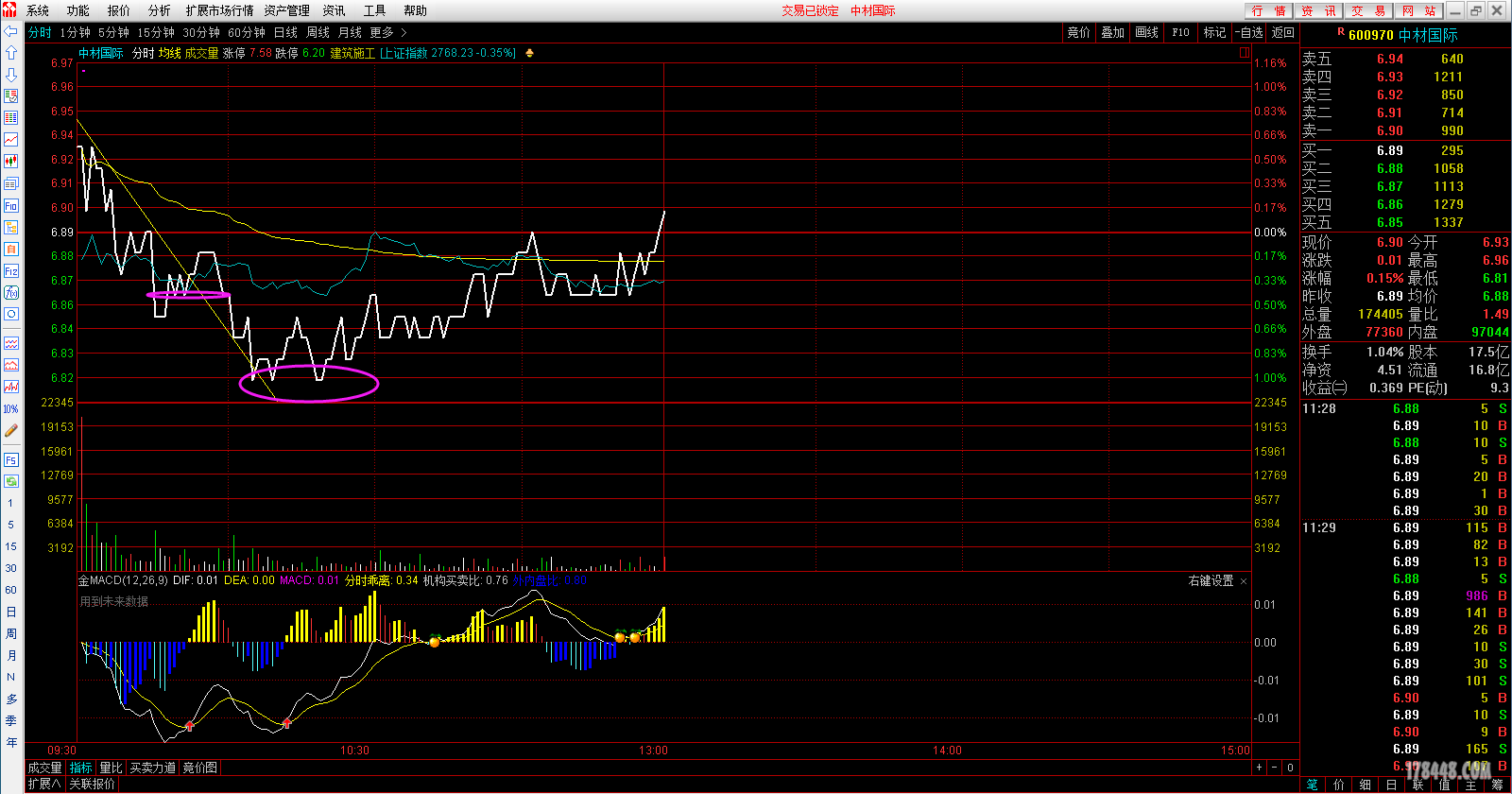Viewport: 1512px width, 794px height.
Task: Click the F10 toolbar button above chart
Action: coord(1181,32)
